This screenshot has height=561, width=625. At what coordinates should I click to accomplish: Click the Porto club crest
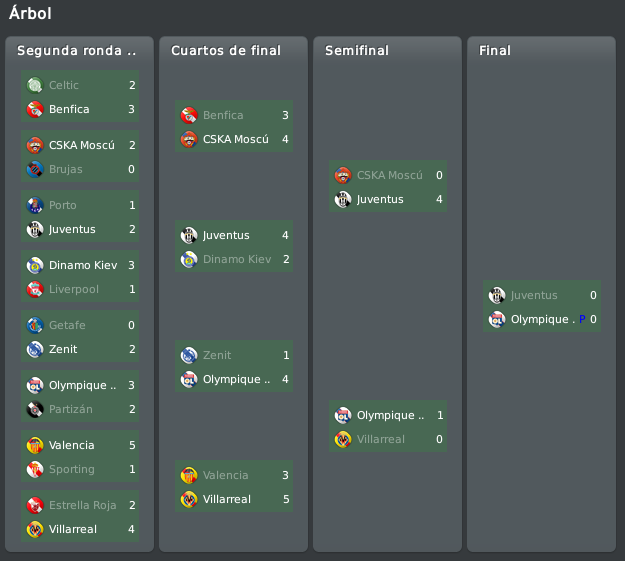(x=35, y=205)
